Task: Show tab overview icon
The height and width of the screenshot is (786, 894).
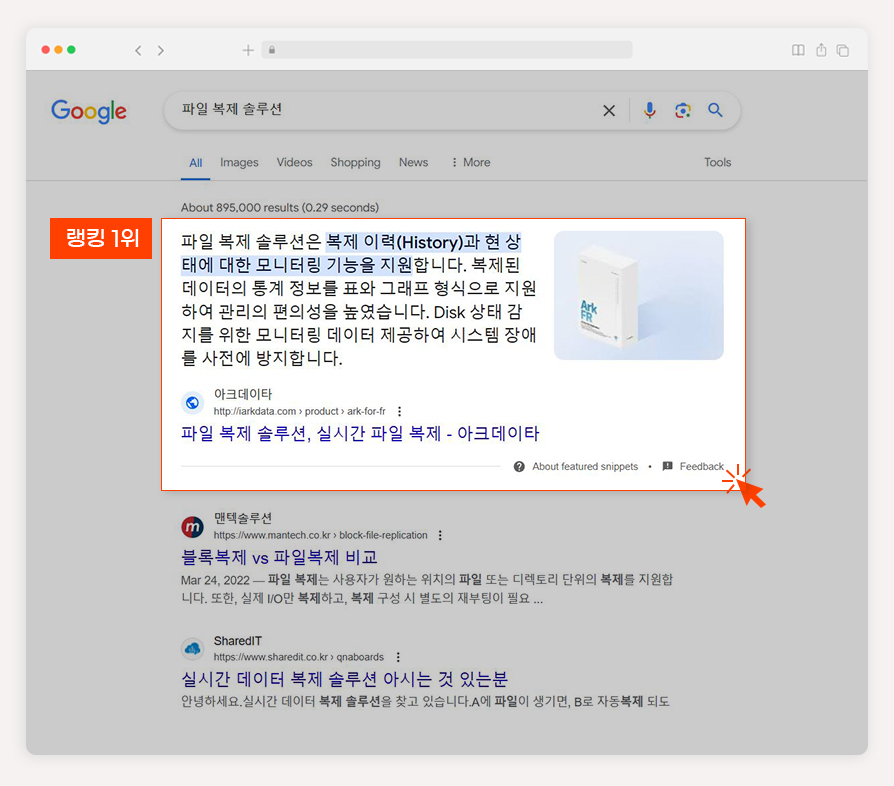Action: pos(843,51)
